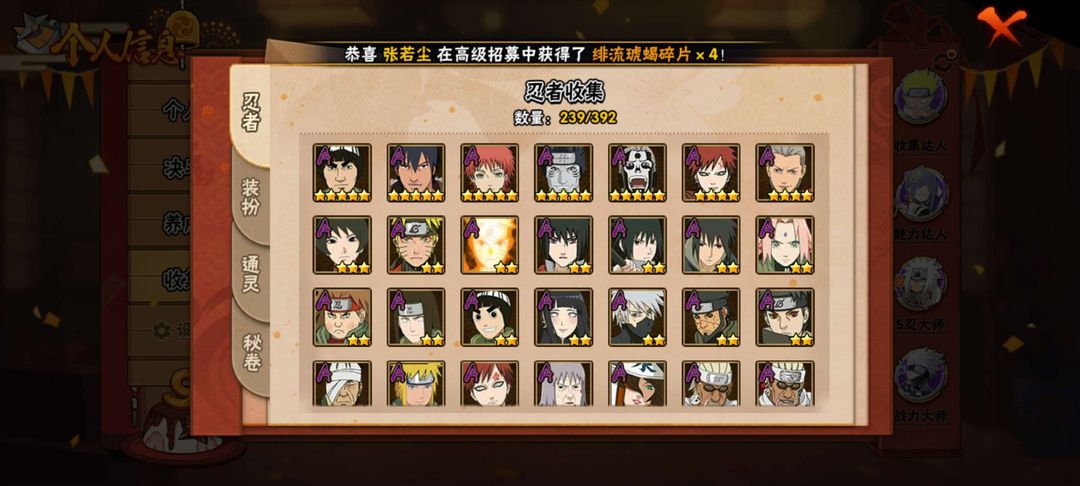Switch to the 装扮 side tab

pos(251,198)
